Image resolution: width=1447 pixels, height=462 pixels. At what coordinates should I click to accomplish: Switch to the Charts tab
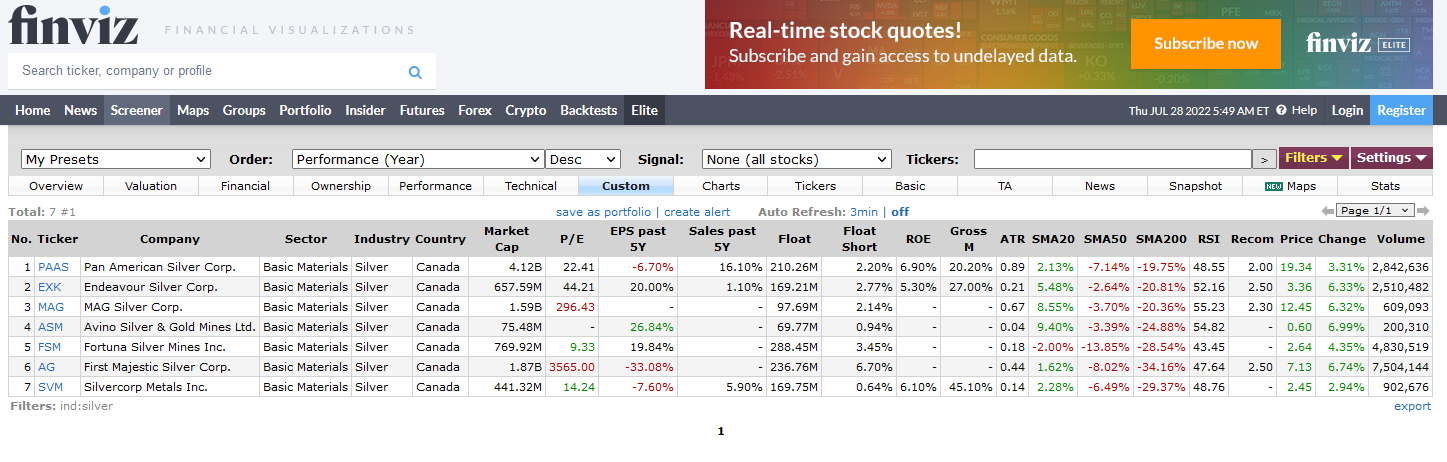721,186
